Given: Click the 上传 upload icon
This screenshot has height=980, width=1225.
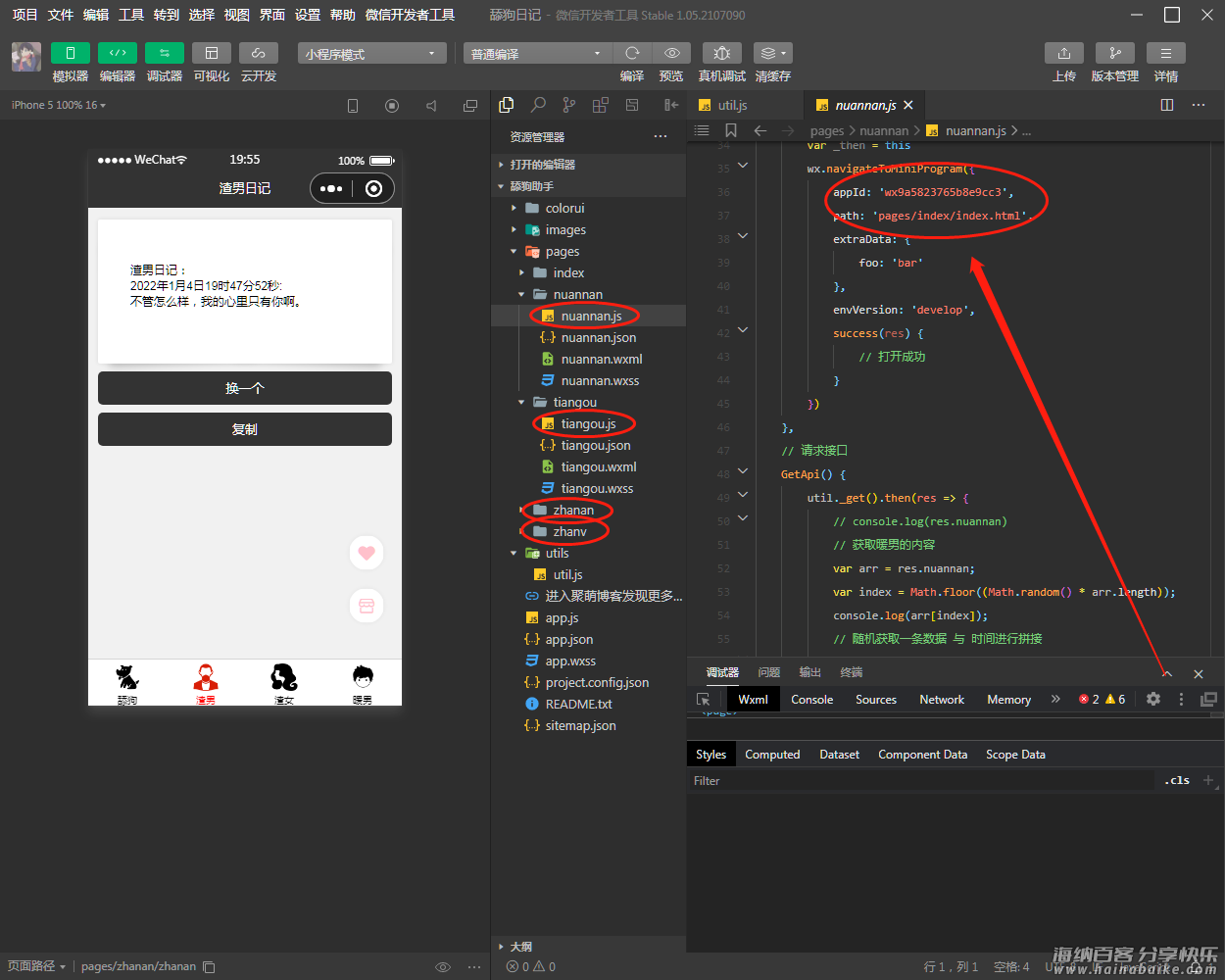Looking at the screenshot, I should [x=1064, y=53].
